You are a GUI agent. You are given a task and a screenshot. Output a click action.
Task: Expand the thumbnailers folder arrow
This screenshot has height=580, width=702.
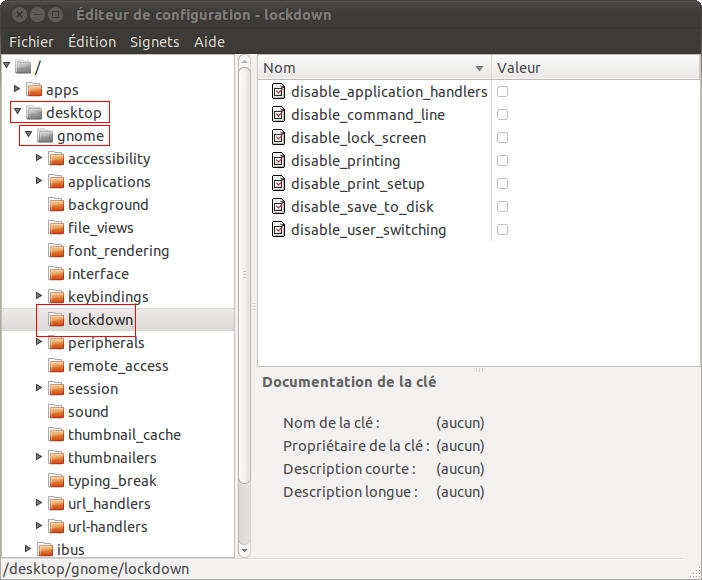pos(39,456)
